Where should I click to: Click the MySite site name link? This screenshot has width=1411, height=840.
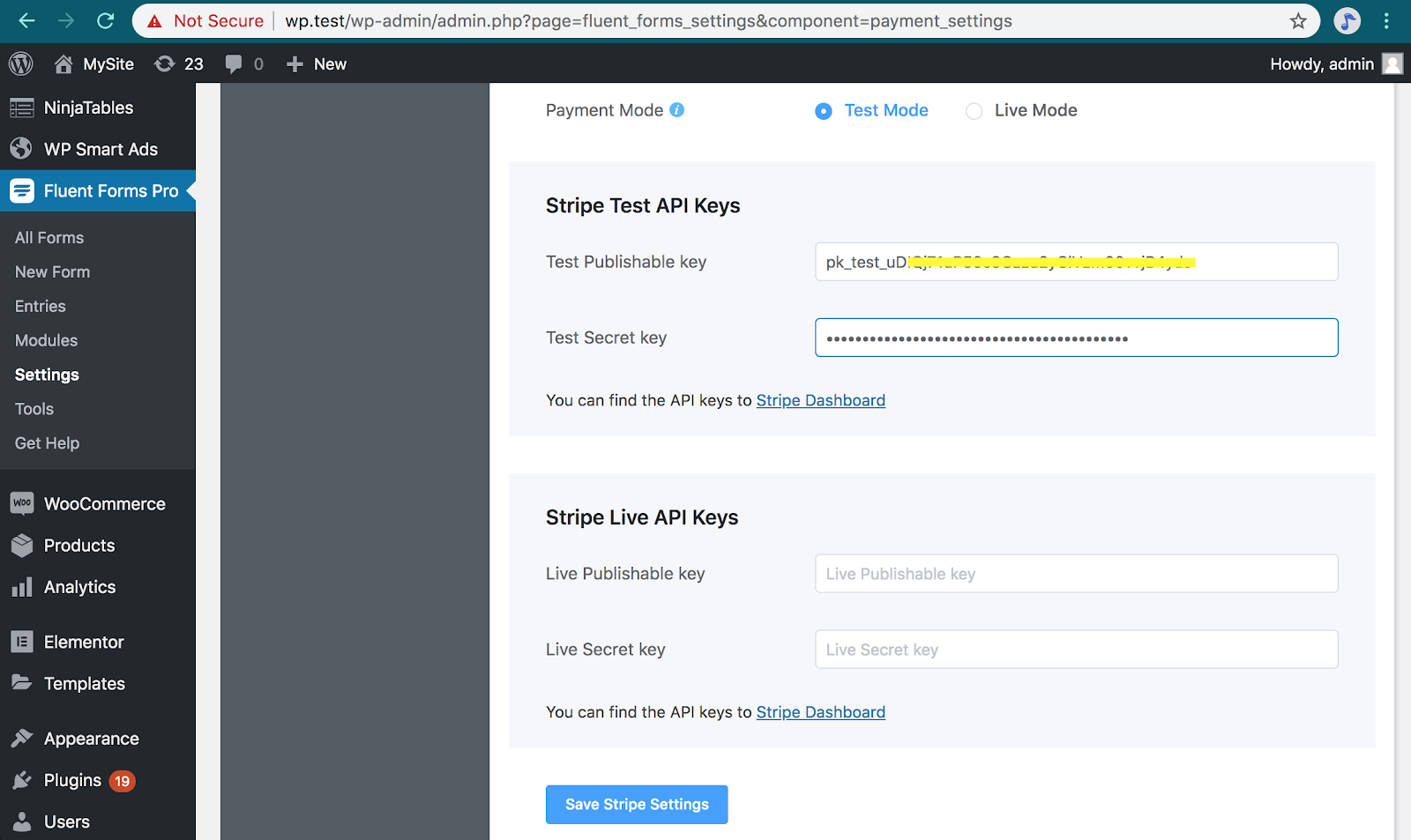(108, 63)
